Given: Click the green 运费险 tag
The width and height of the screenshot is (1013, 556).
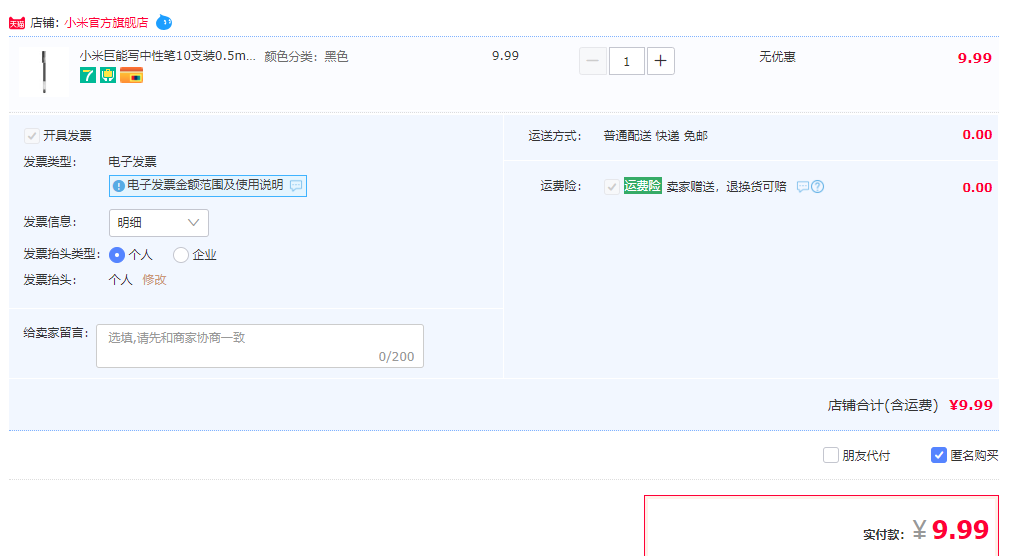Looking at the screenshot, I should (642, 186).
